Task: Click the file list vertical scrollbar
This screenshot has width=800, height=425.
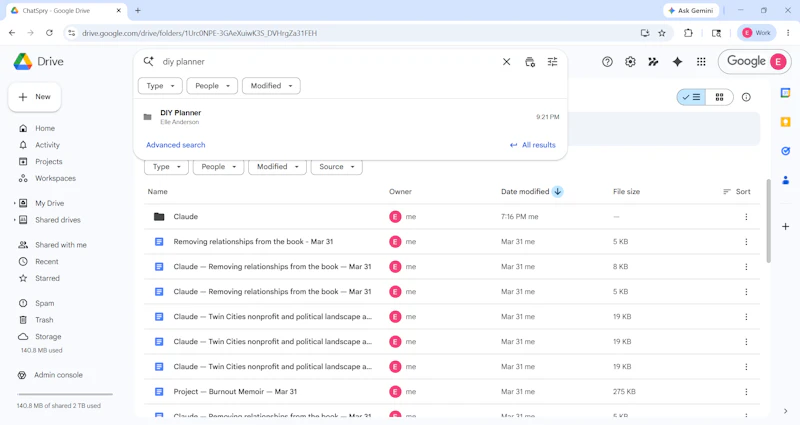Action: coord(768,221)
